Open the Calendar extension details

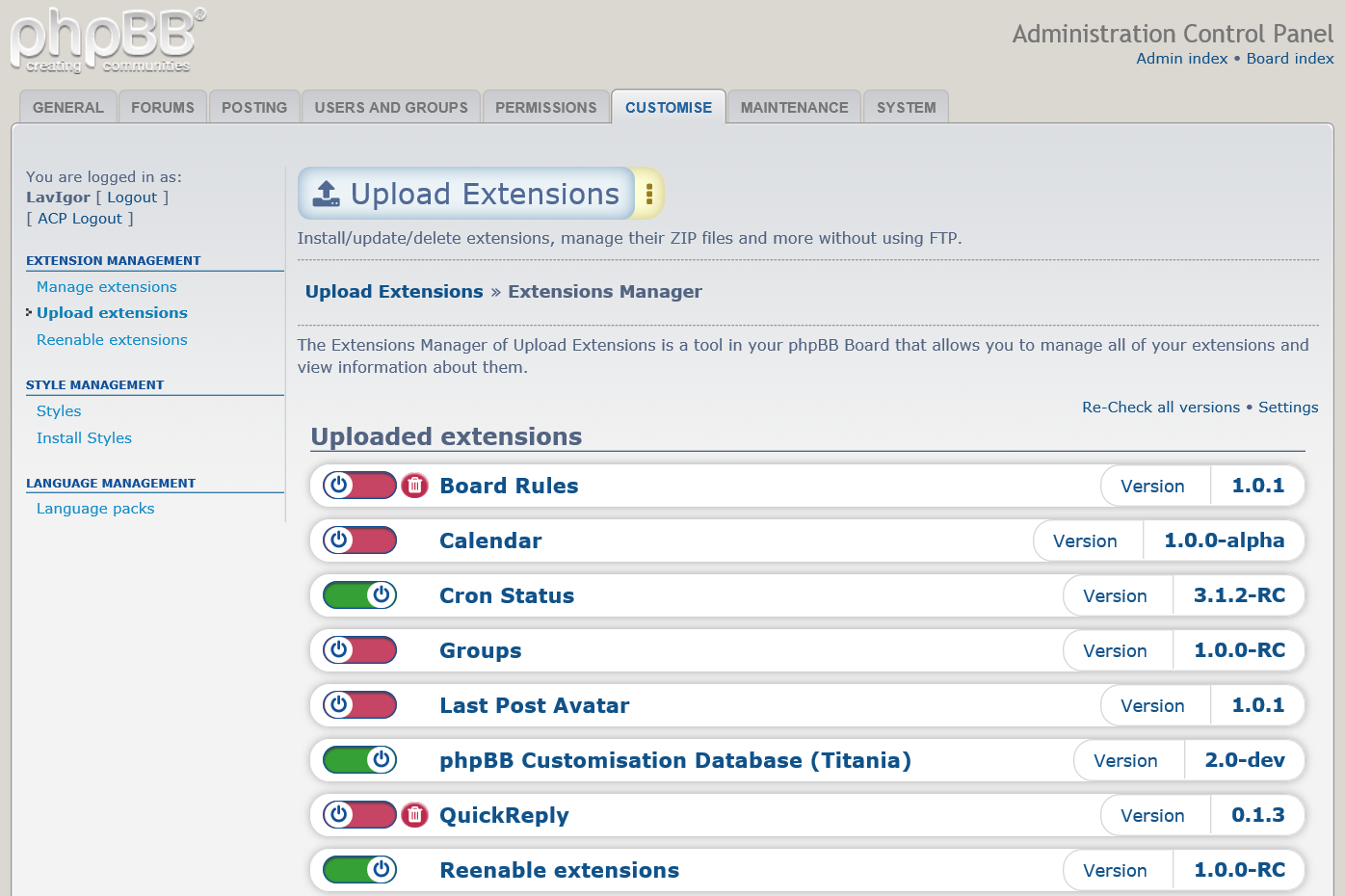click(490, 540)
